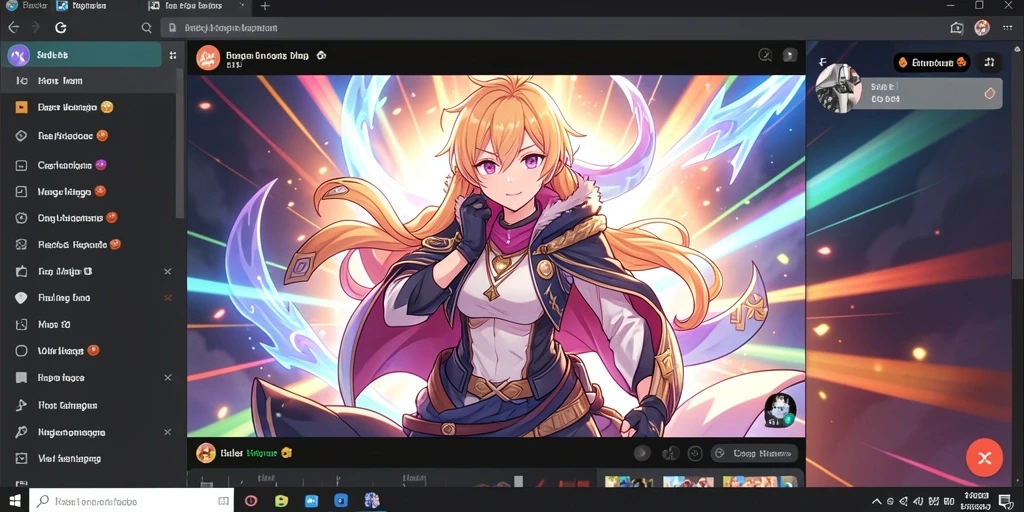This screenshot has width=1024, height=512.
Task: Click the sort arrows icon in the right panel
Action: click(989, 62)
